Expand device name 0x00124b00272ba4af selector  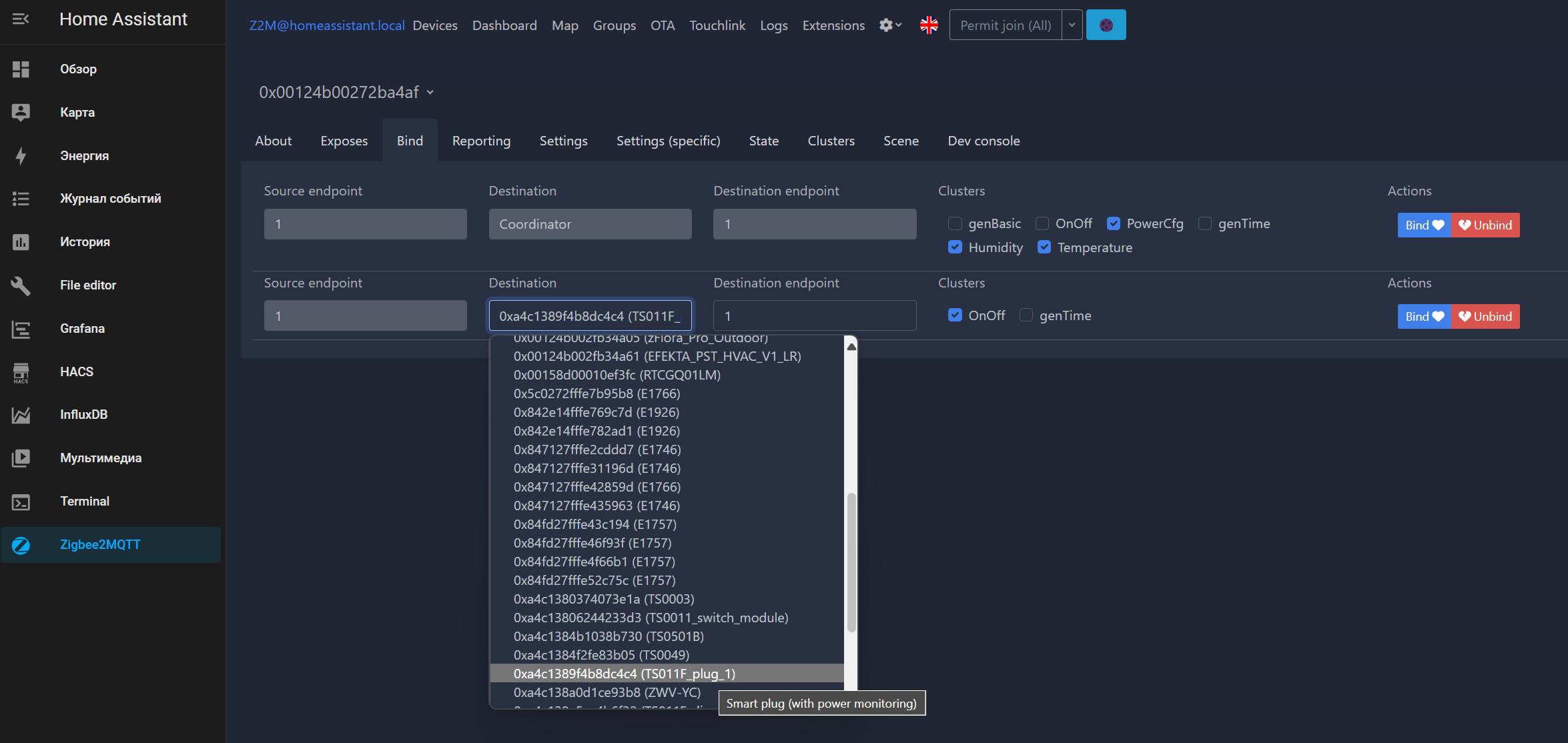pos(346,92)
